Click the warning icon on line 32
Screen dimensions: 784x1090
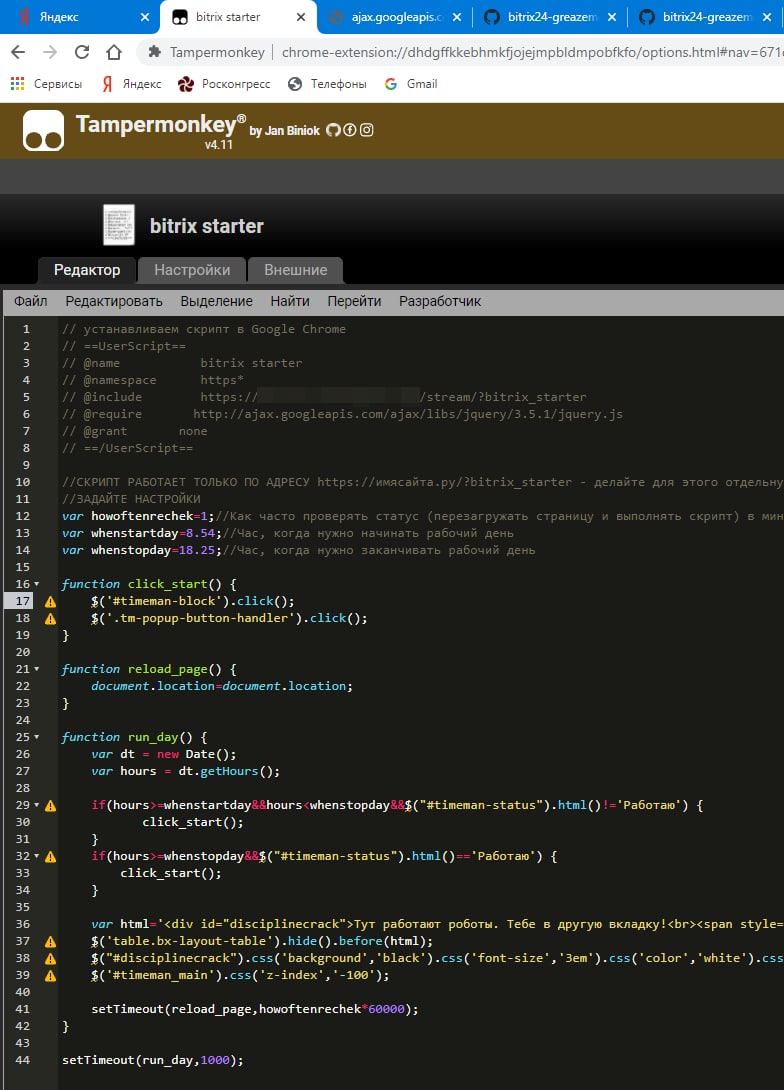tap(51, 856)
